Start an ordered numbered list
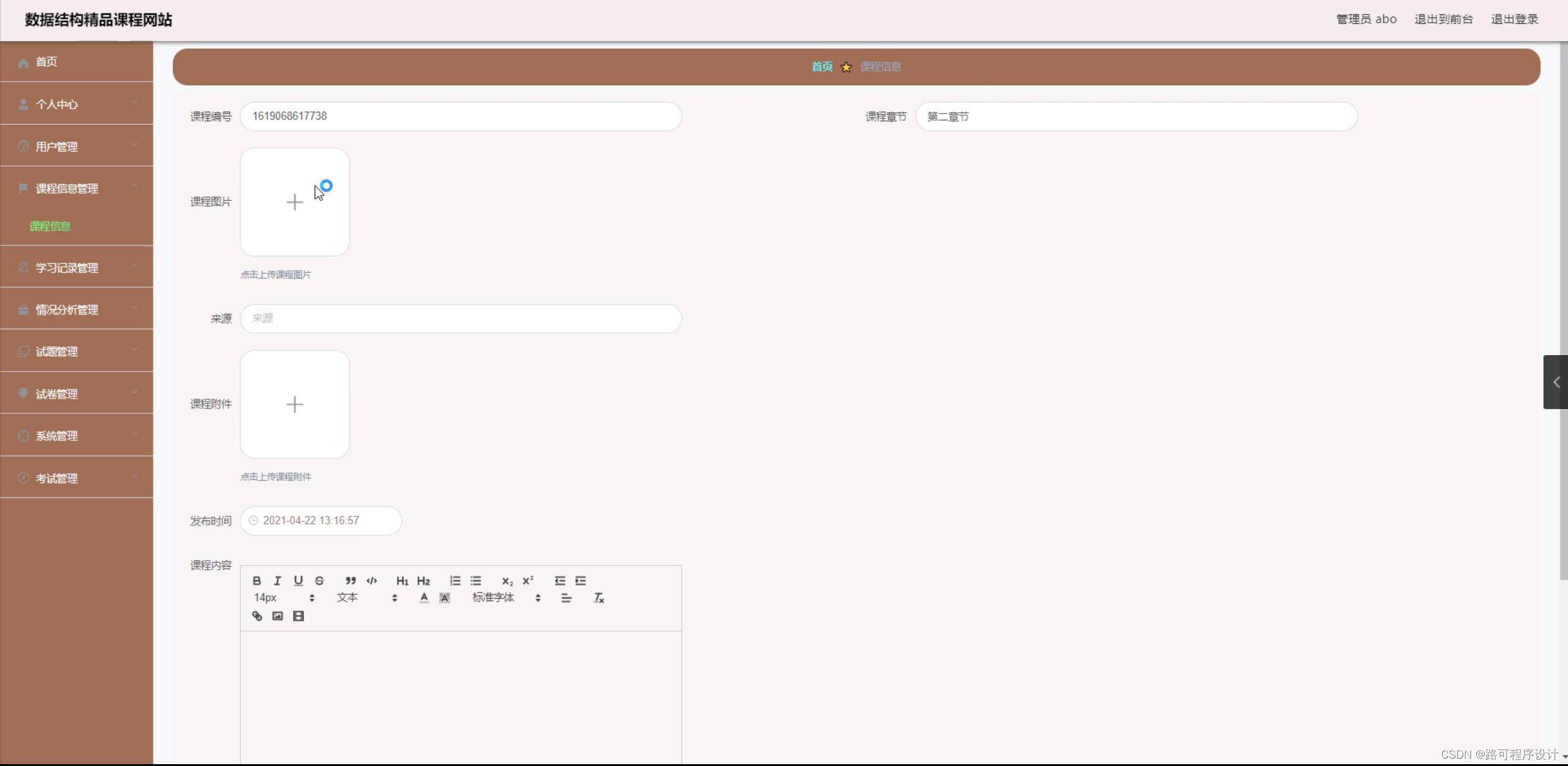The width and height of the screenshot is (1568, 766). [455, 581]
